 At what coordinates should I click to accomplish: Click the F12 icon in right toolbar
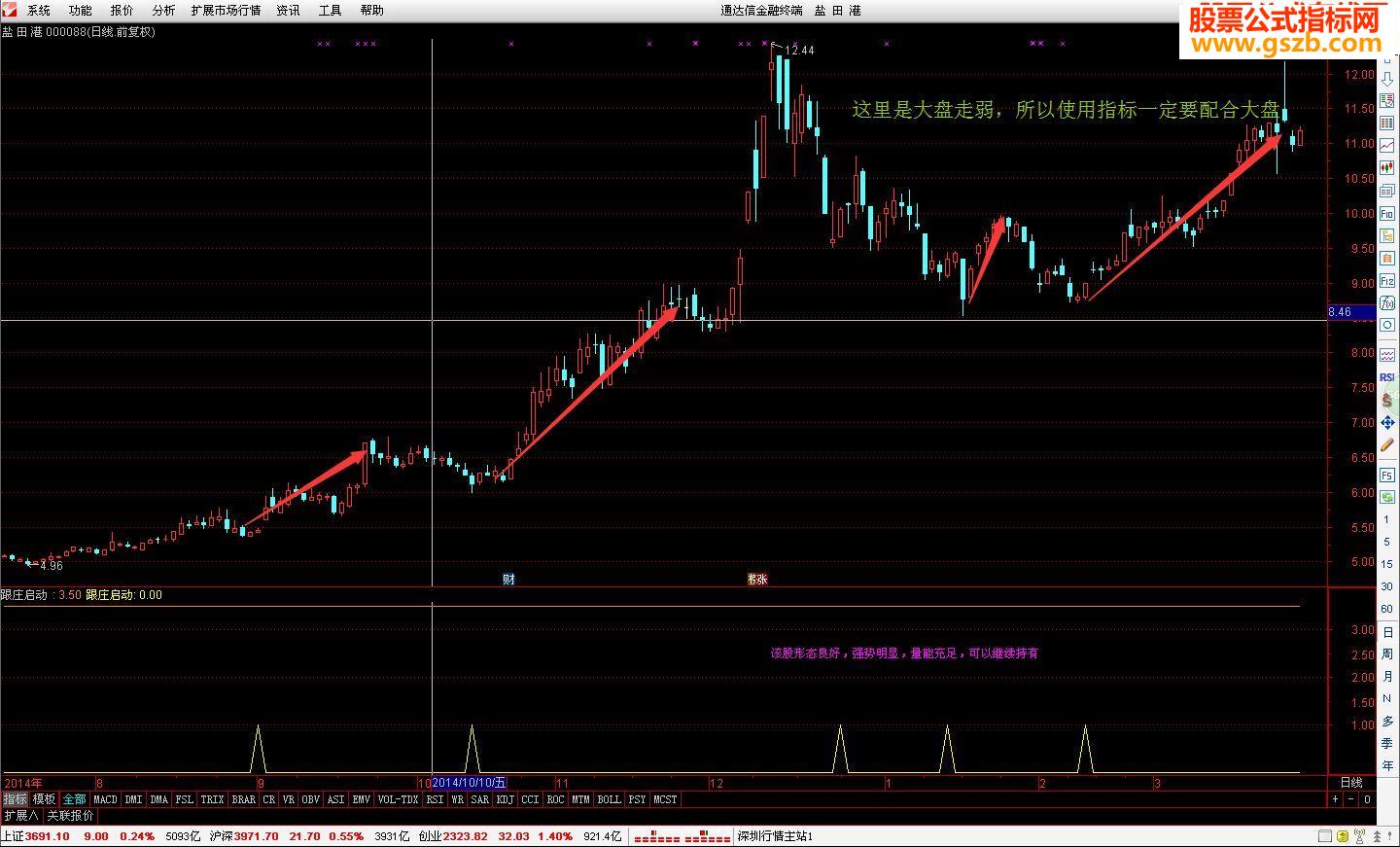click(x=1387, y=280)
